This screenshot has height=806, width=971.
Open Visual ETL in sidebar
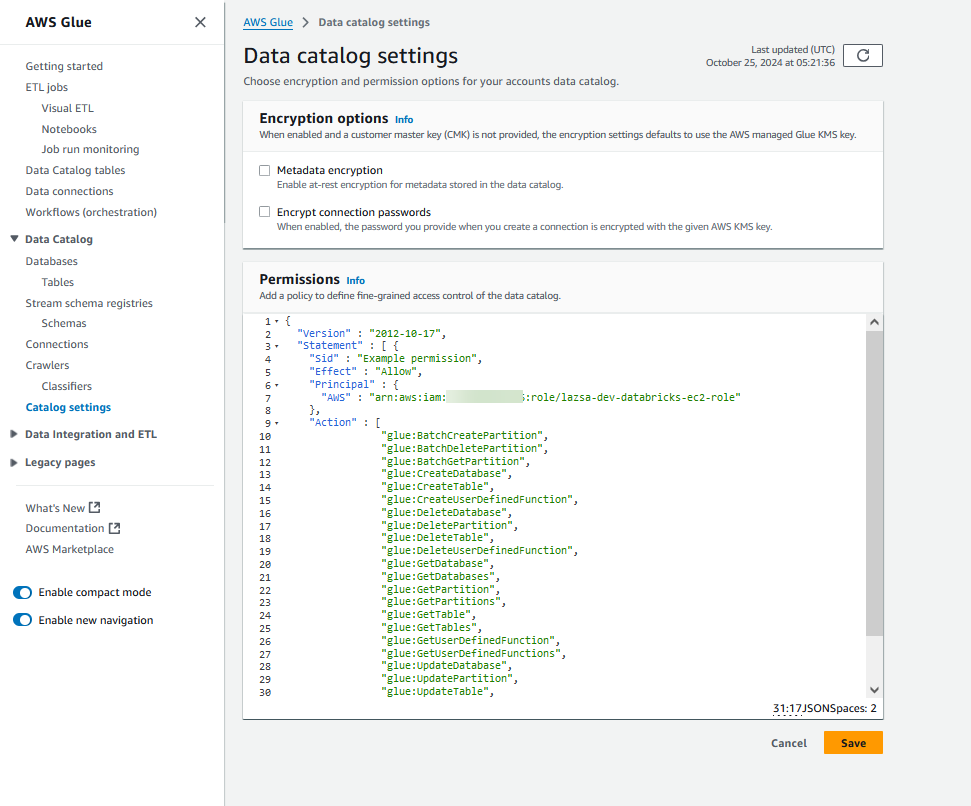point(67,108)
